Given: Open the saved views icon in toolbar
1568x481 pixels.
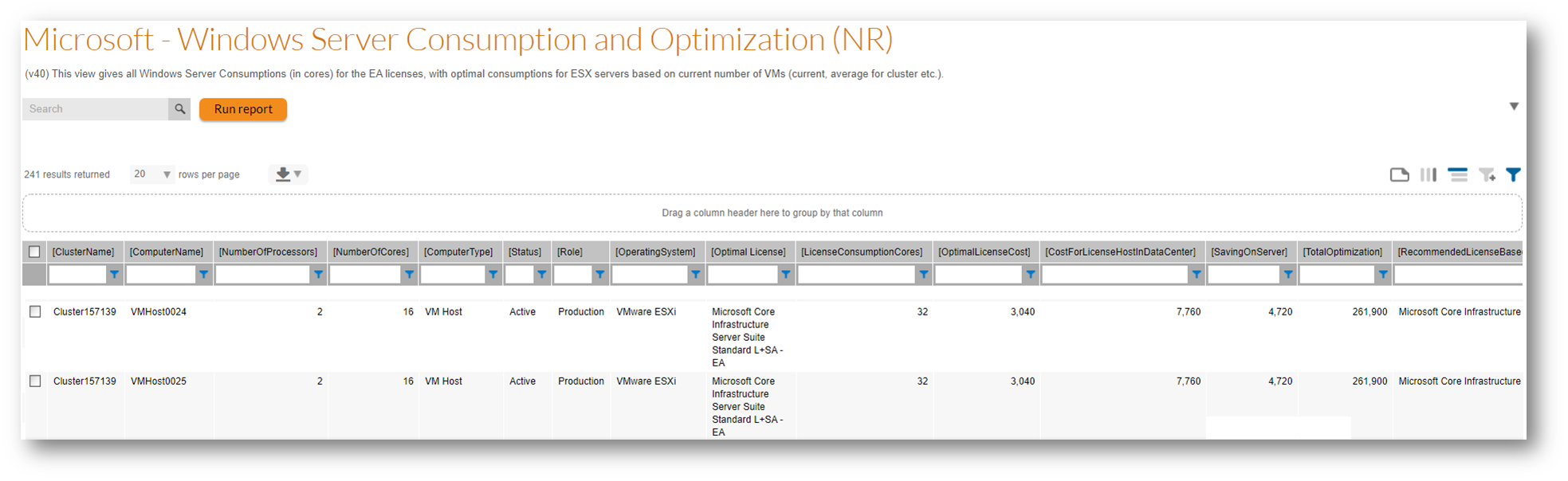Looking at the screenshot, I should tap(1399, 174).
